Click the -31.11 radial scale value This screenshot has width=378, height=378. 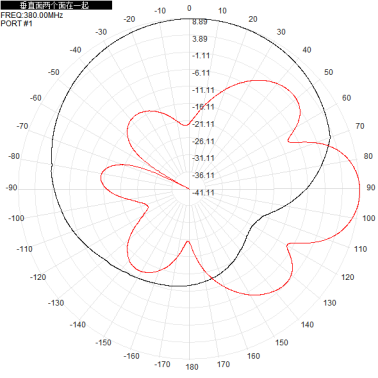click(203, 158)
